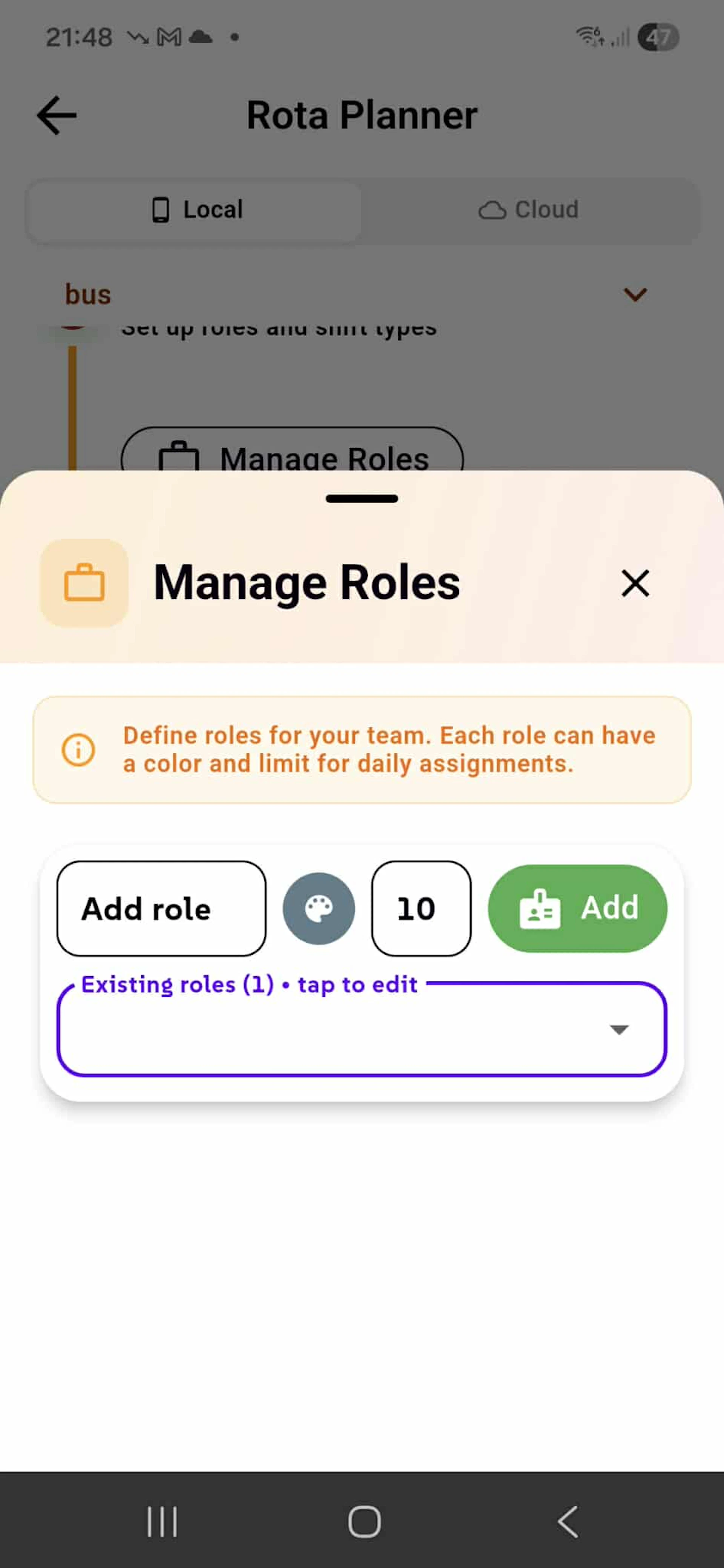This screenshot has height=1568, width=724.
Task: Tap the Manage Roles button behind the sheet
Action: [292, 454]
